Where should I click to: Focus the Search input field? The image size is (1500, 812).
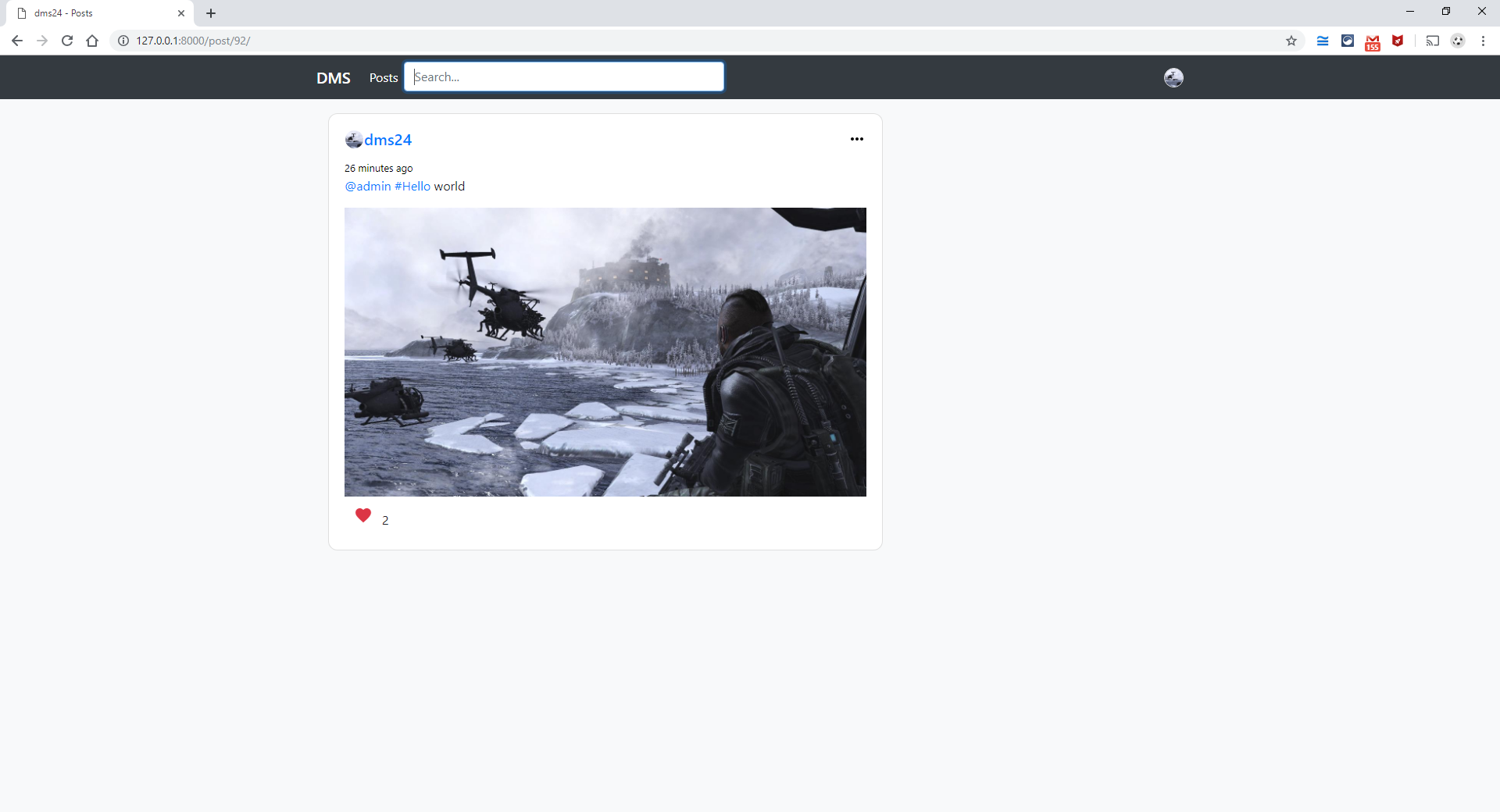(564, 77)
